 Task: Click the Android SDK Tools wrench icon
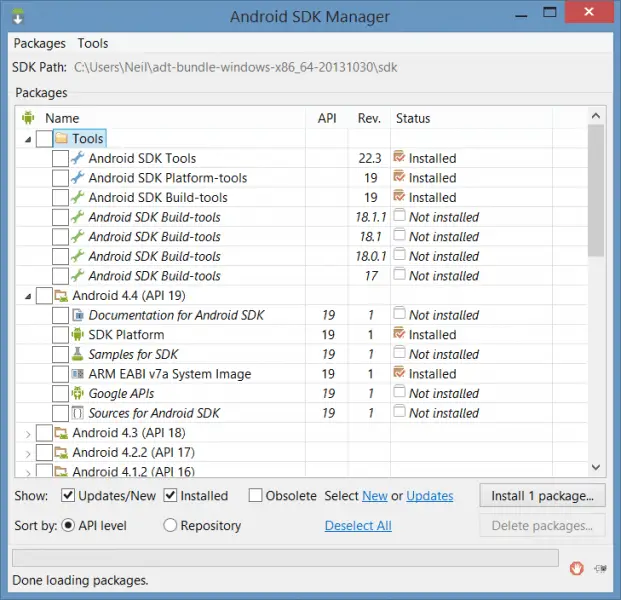(77, 158)
